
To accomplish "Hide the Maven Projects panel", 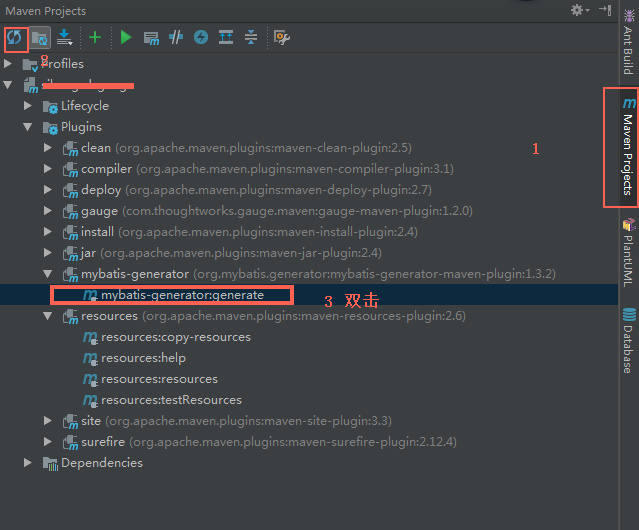I will 605,10.
